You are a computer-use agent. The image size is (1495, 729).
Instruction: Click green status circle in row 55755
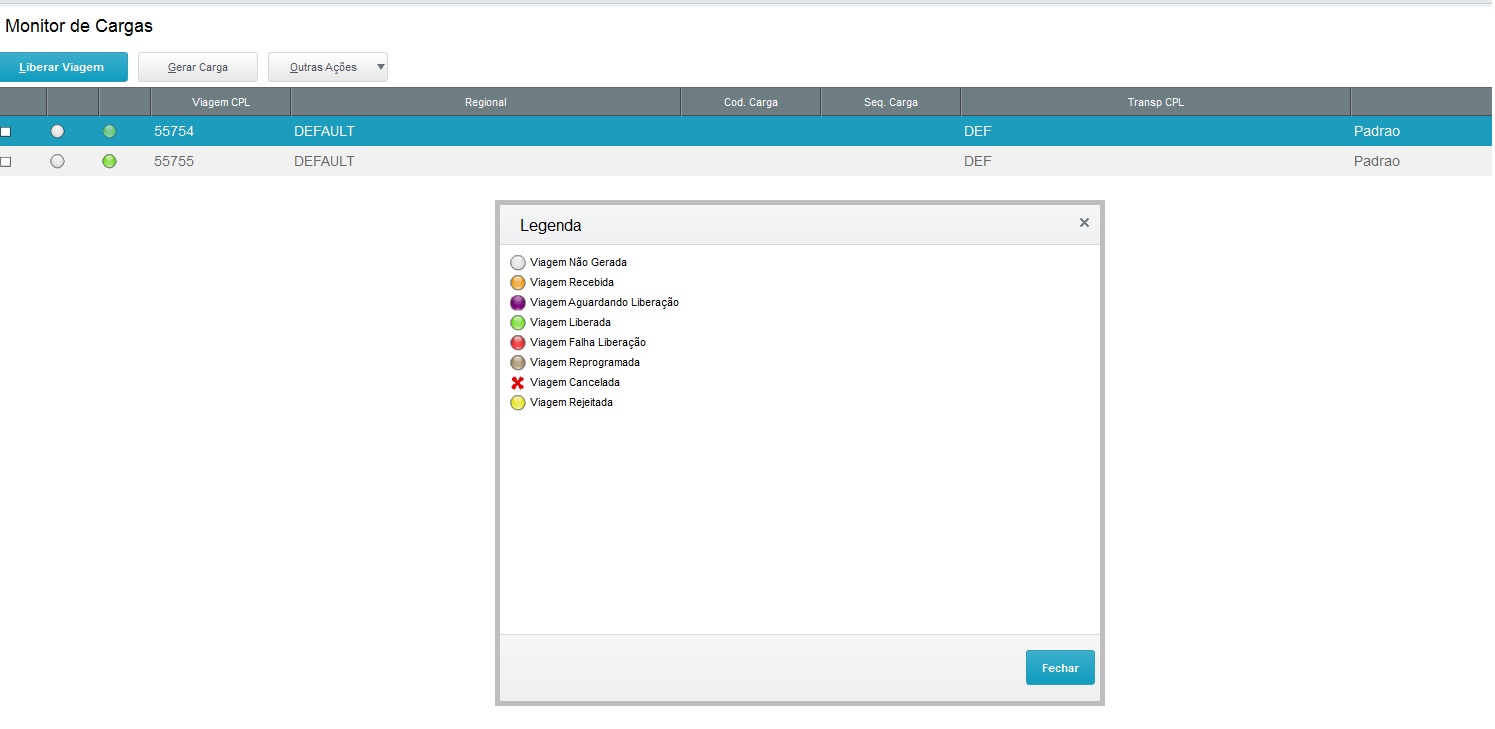click(109, 161)
